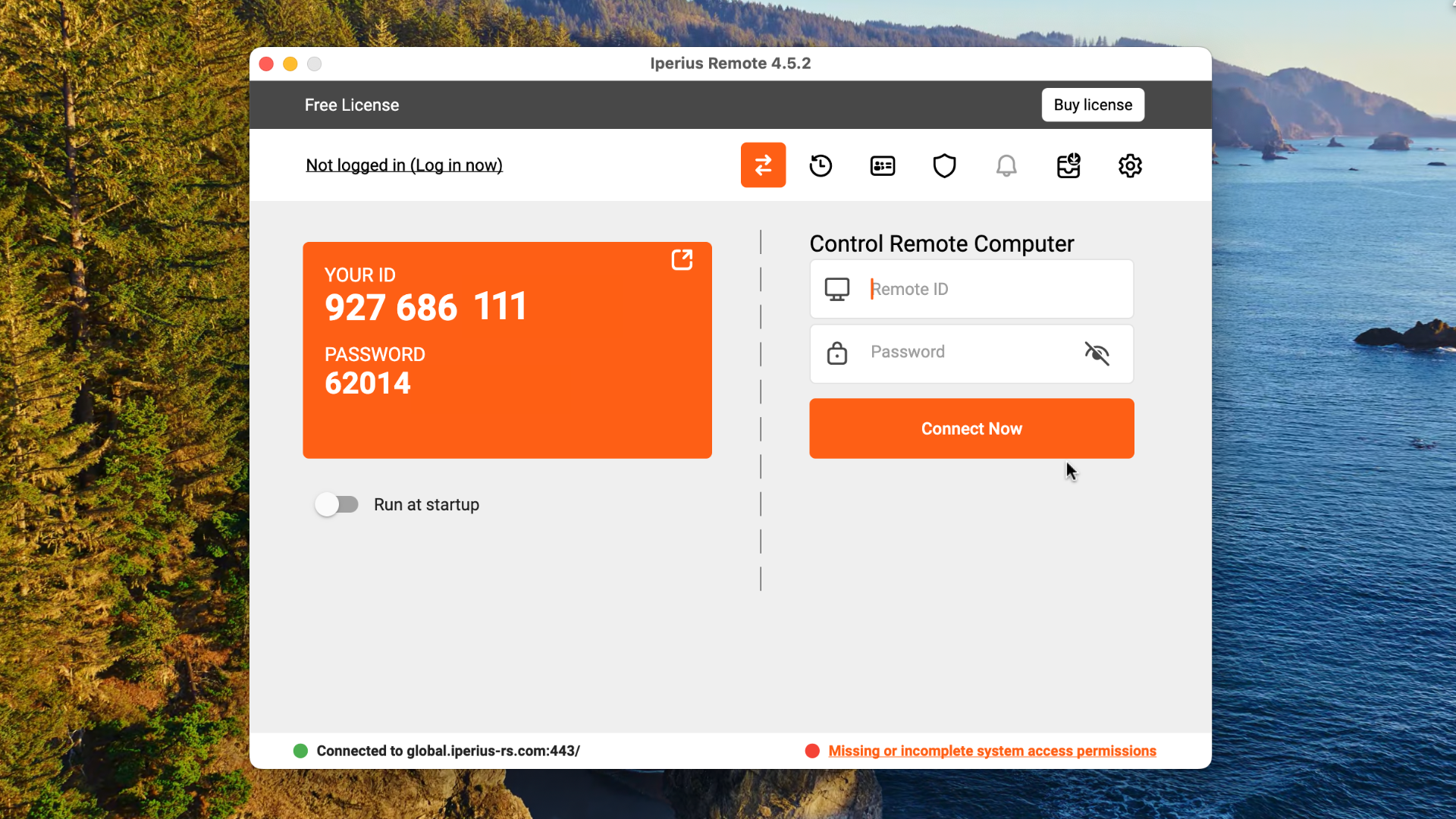
Task: Click the Free License label
Action: (x=352, y=105)
